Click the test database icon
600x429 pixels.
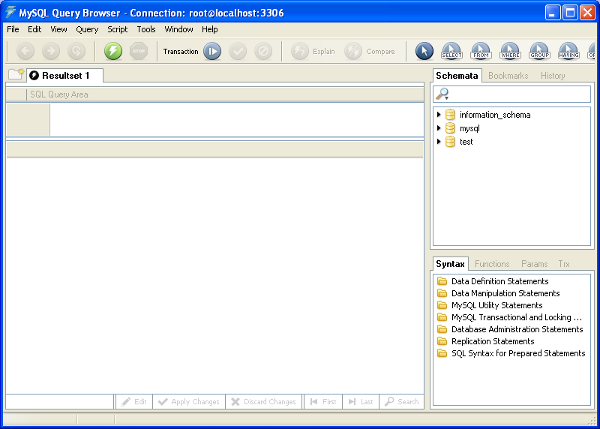click(x=450, y=142)
